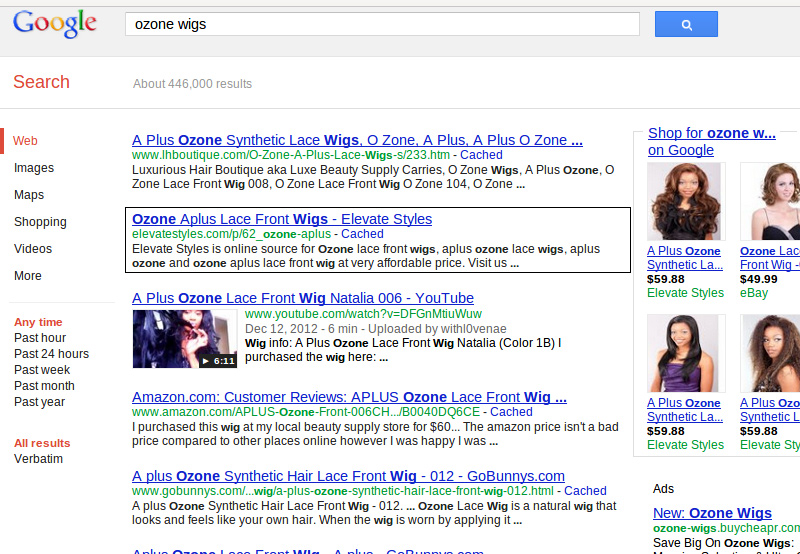Click the elevatestyles.com/p/62_ozone-aplus URL
The image size is (800, 554).
click(x=232, y=234)
